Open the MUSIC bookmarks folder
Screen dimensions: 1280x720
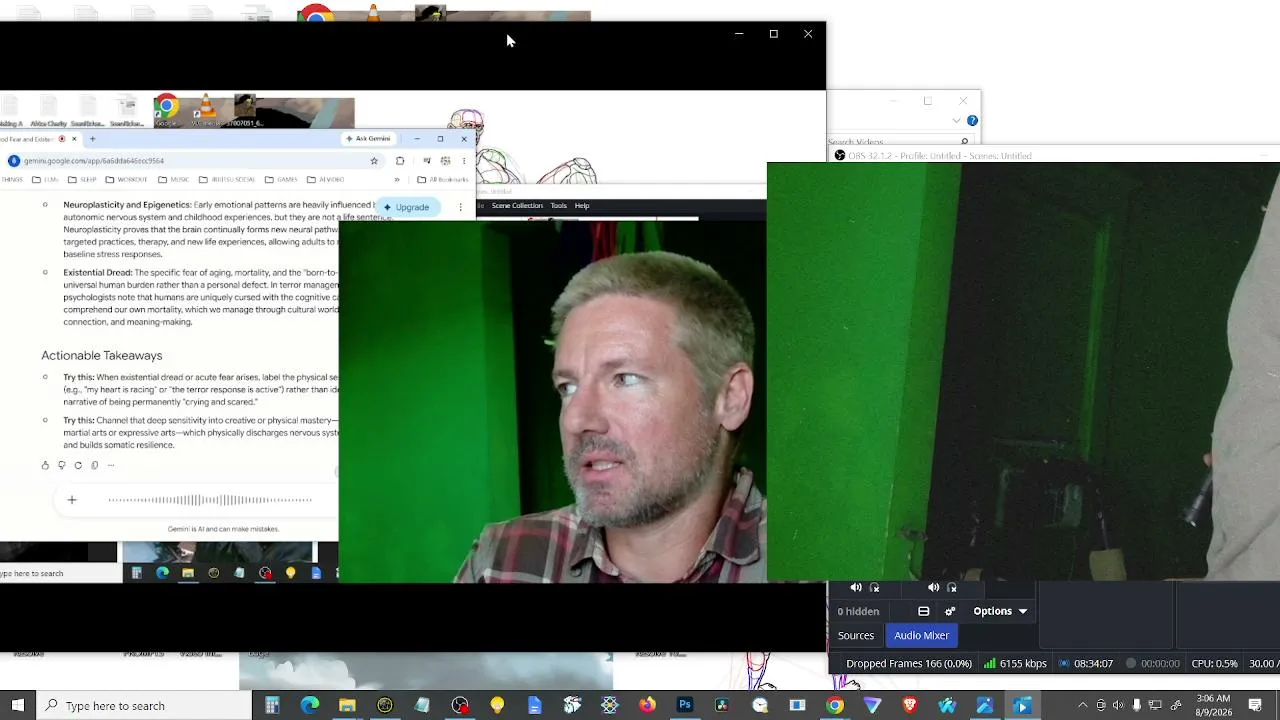[174, 180]
